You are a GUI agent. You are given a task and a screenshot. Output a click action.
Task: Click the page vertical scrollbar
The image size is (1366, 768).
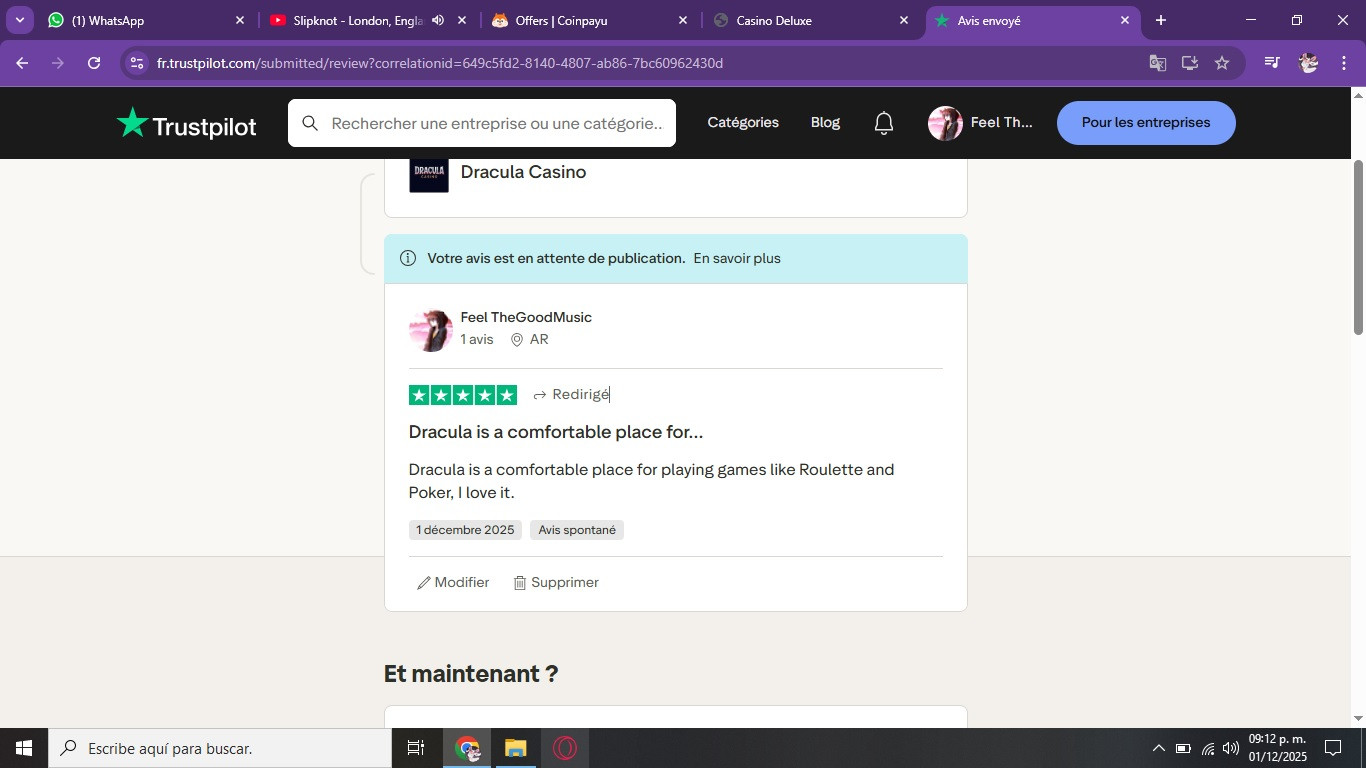coord(1358,247)
